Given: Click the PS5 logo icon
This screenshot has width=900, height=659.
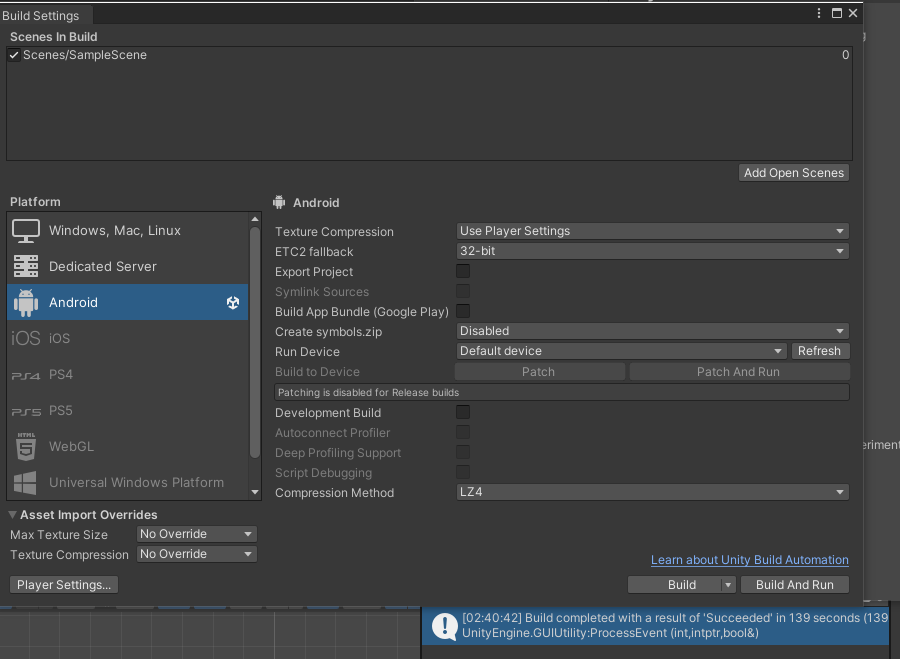Looking at the screenshot, I should tap(26, 412).
